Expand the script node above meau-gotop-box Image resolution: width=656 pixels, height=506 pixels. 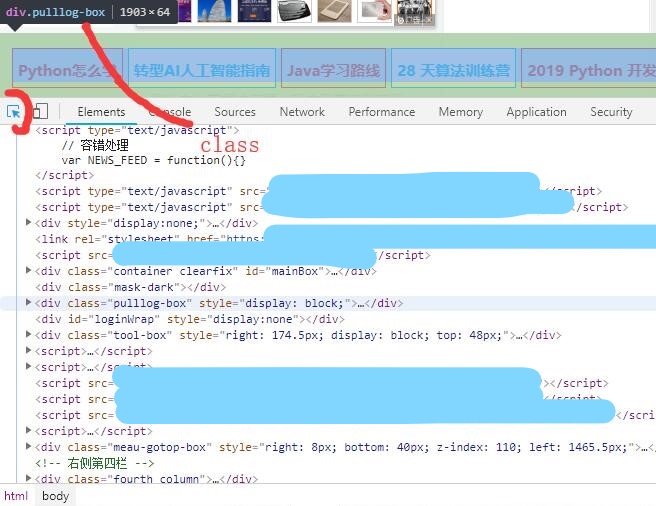(28, 430)
